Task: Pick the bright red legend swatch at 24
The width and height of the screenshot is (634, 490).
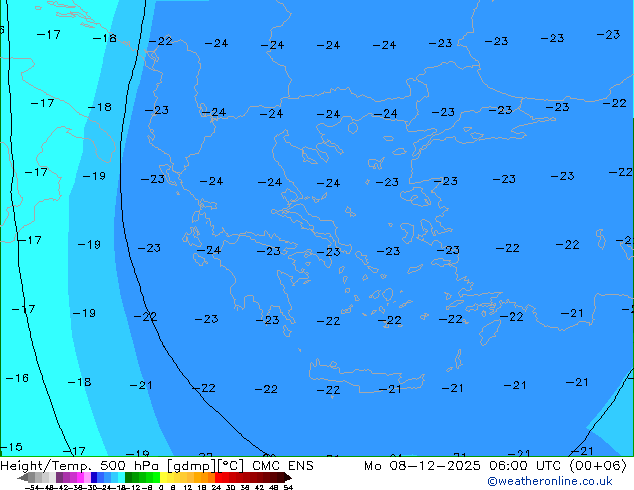Action: click(218, 477)
